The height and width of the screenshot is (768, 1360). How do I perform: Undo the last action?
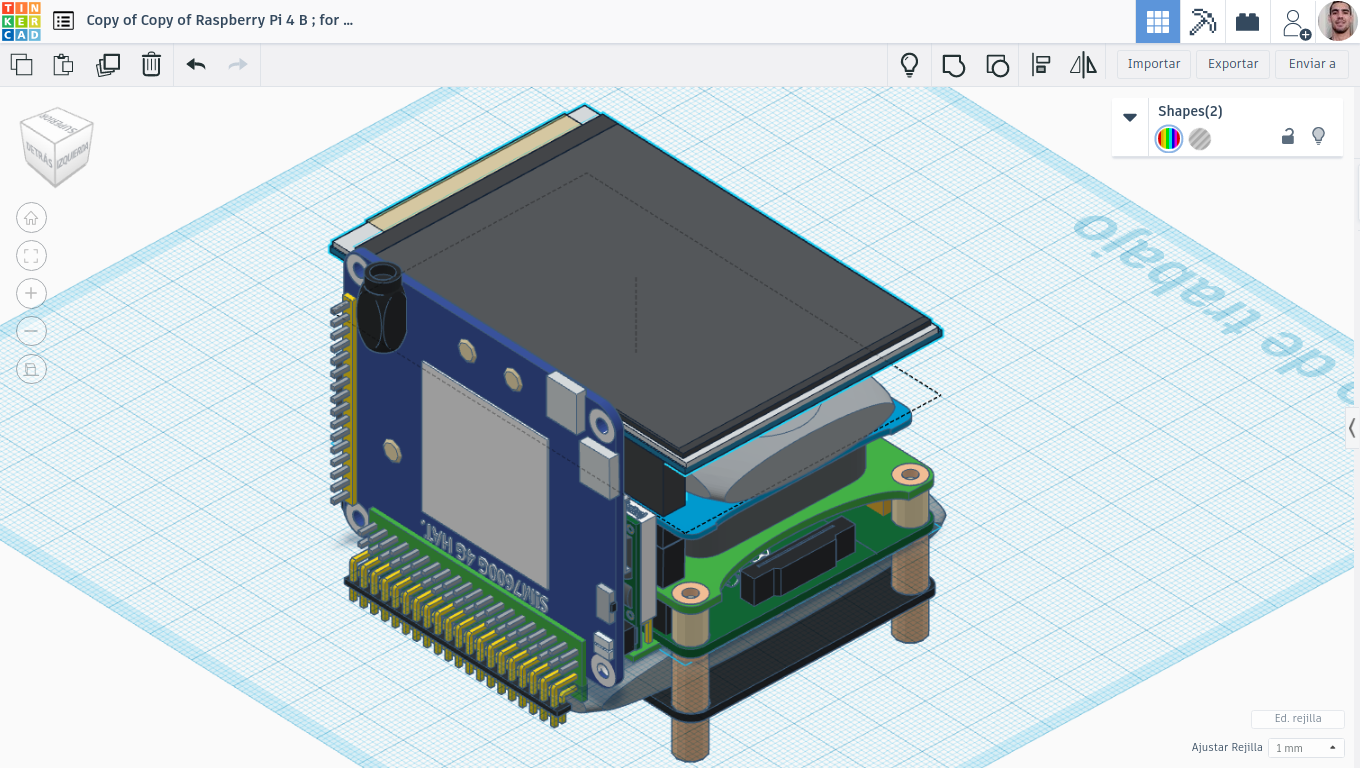196,65
